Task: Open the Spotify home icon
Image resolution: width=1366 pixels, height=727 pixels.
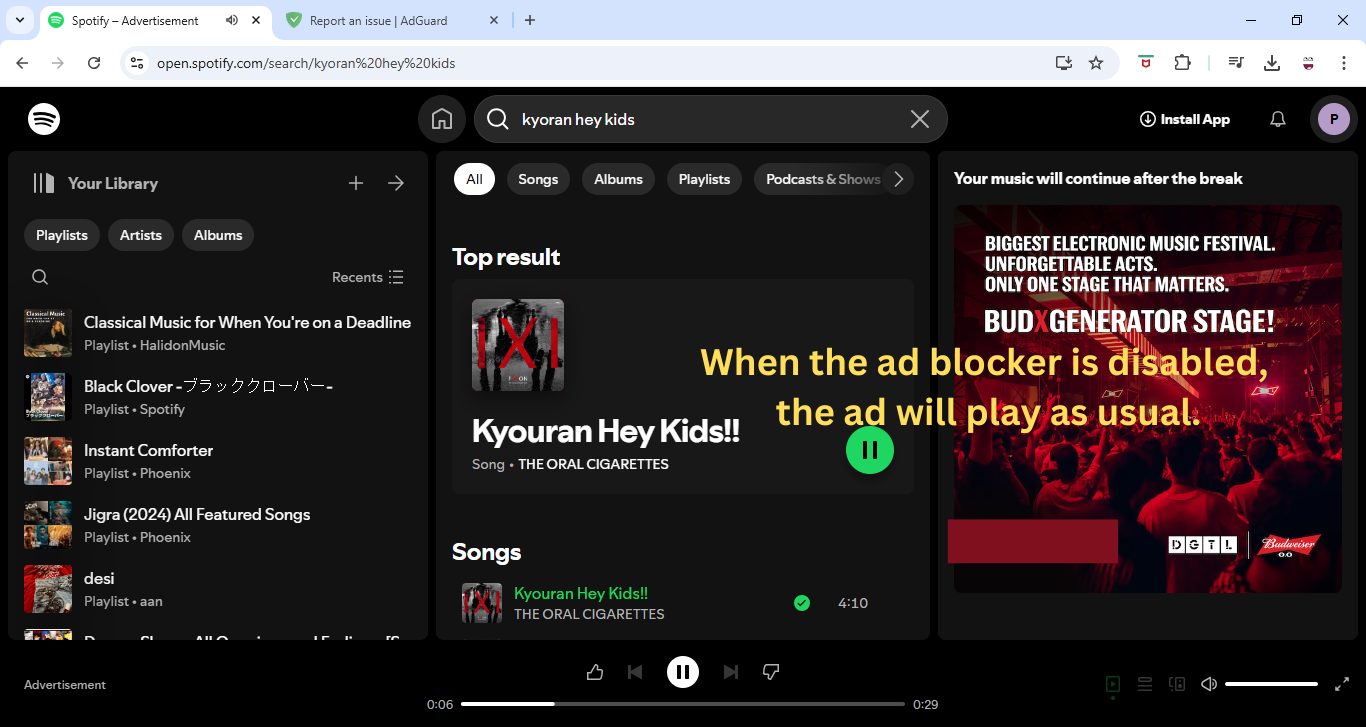Action: [x=441, y=119]
